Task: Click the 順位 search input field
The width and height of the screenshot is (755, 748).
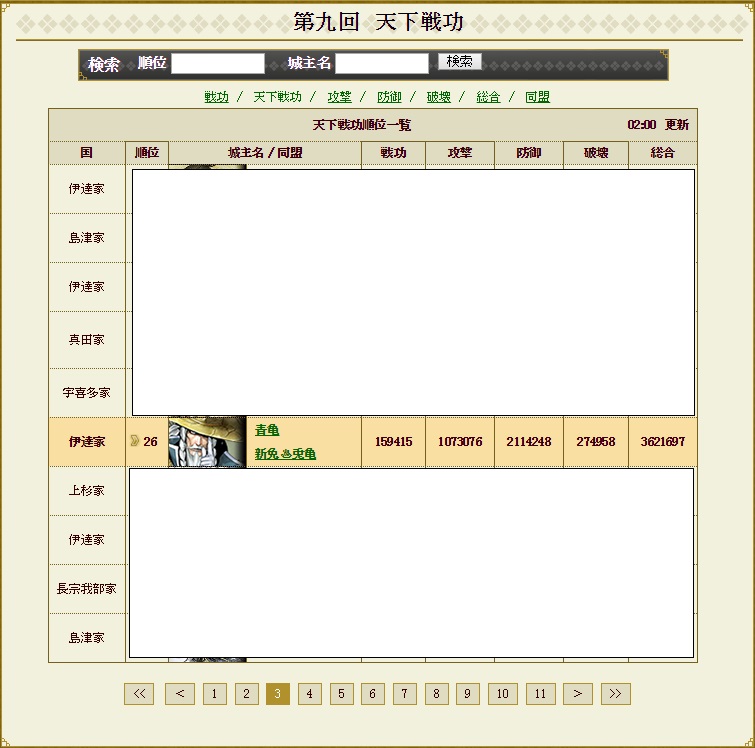Action: coord(218,63)
